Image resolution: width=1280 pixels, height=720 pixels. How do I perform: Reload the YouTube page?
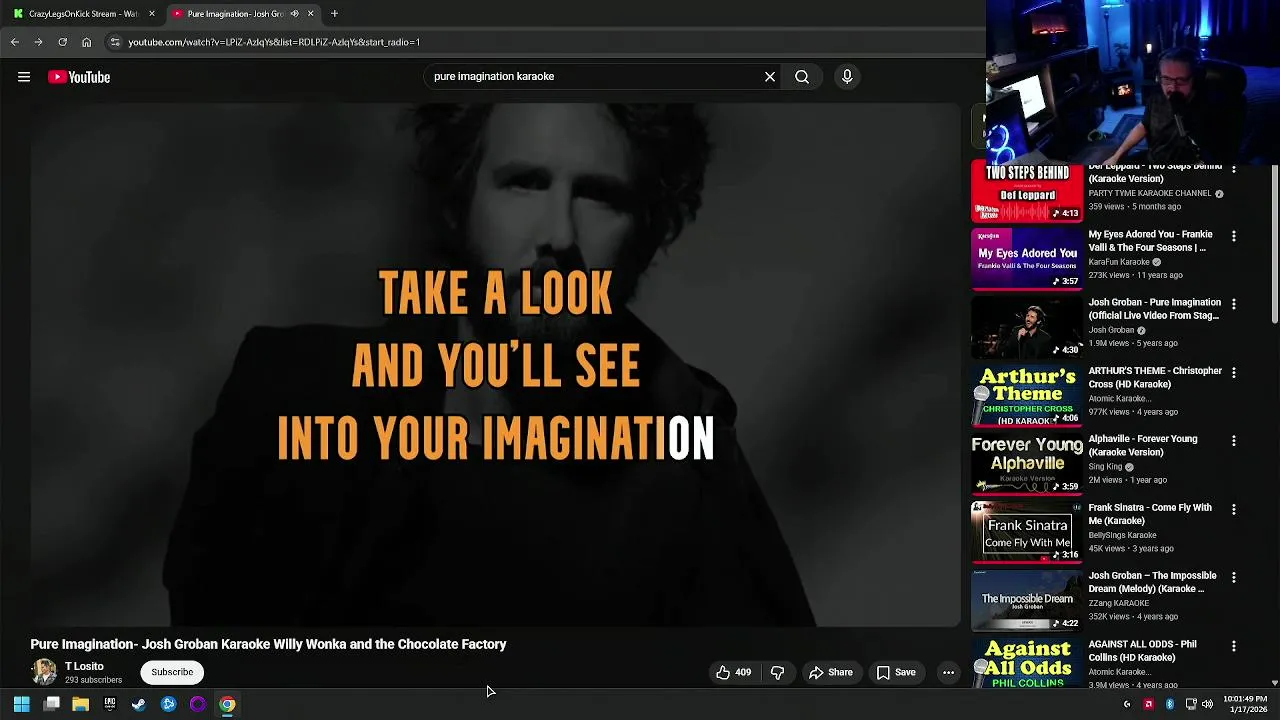coord(62,42)
